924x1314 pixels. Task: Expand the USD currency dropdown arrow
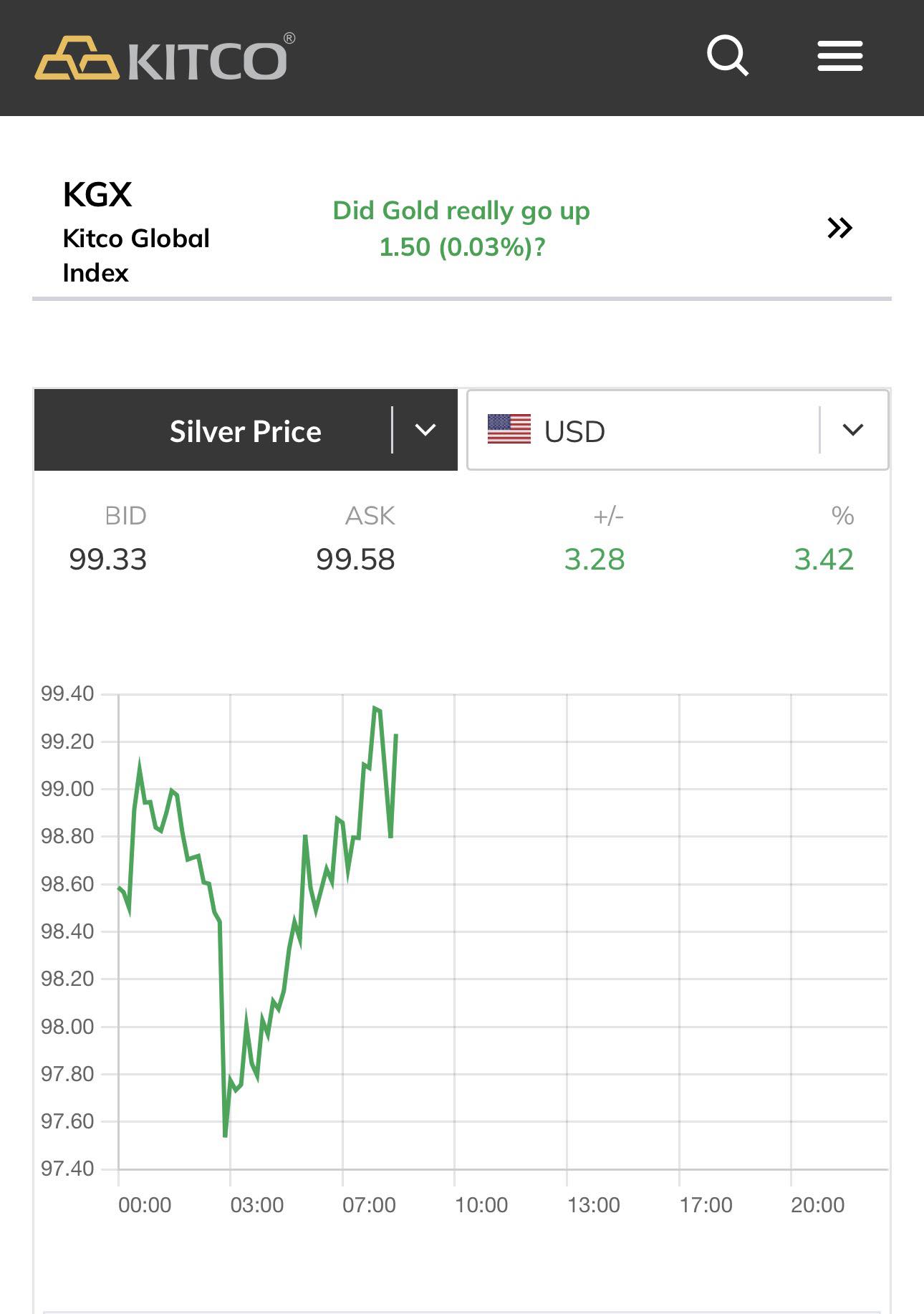click(x=852, y=430)
